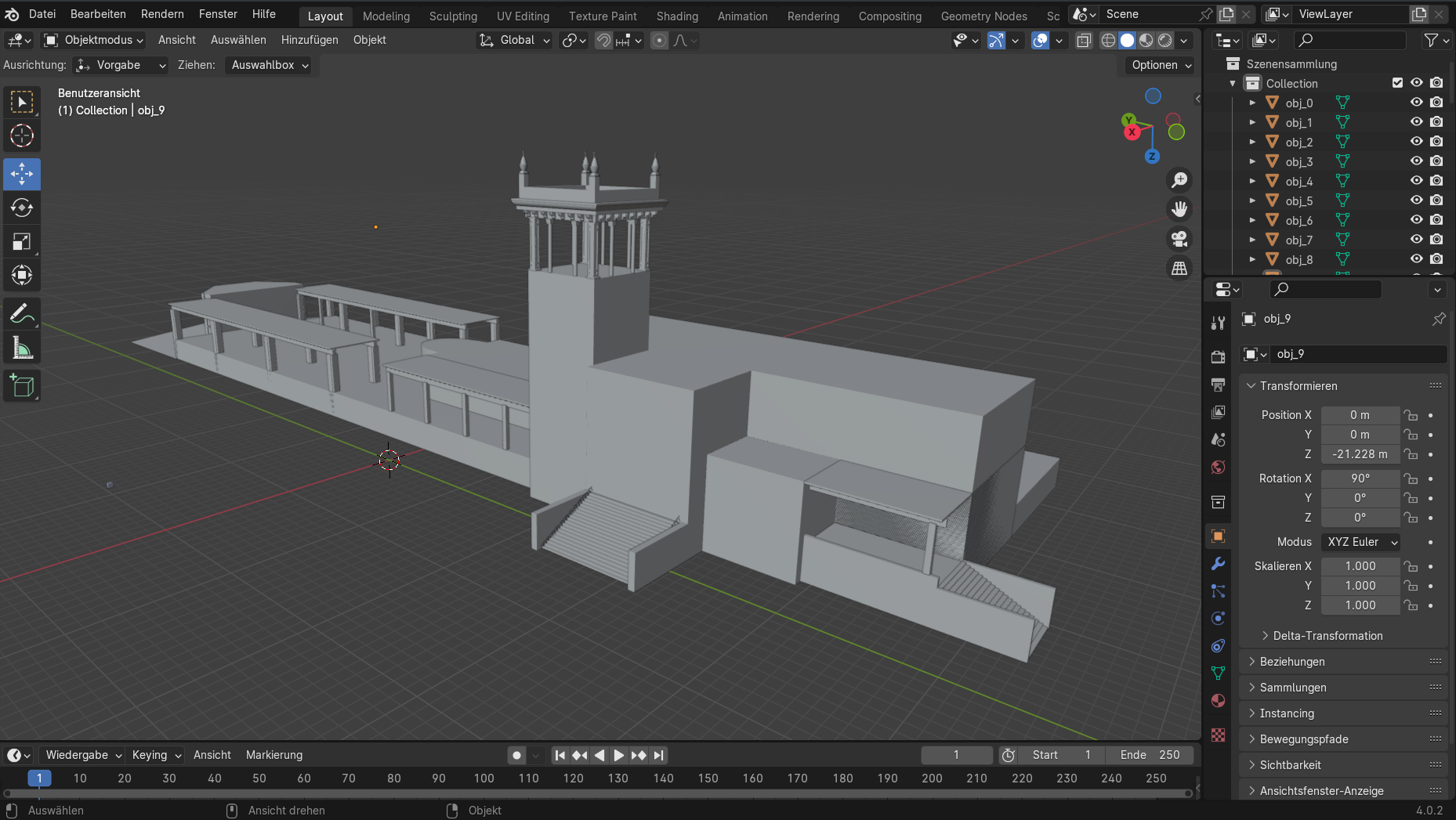Activate the Add Cube tool
The width and height of the screenshot is (1456, 820).
coord(22,385)
